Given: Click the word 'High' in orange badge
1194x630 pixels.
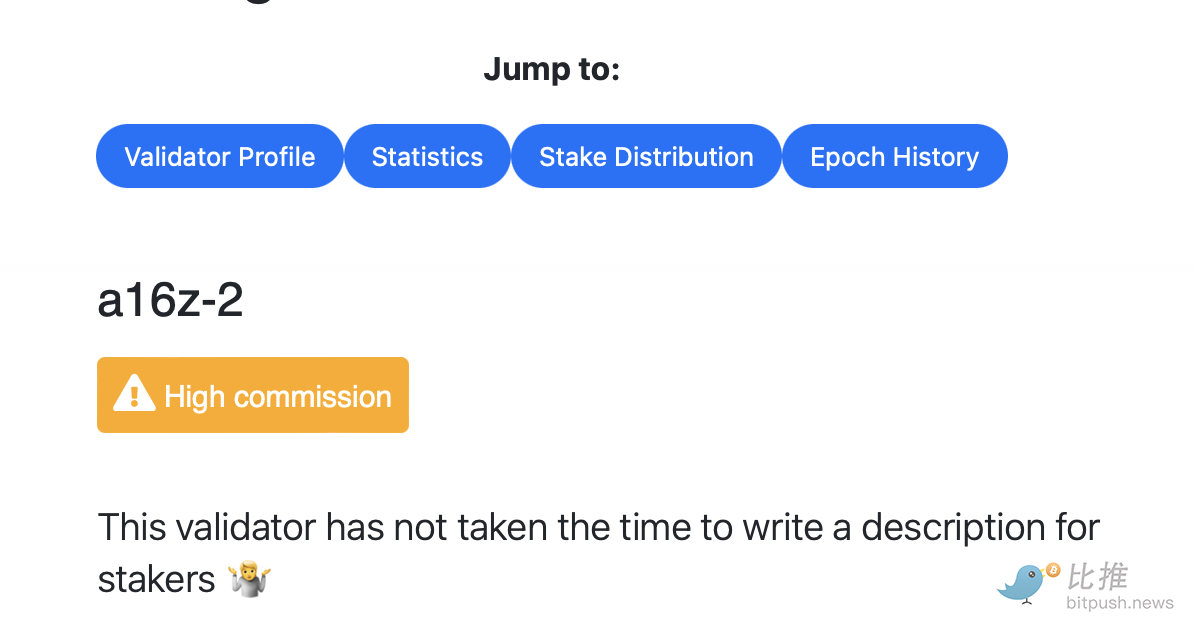Looking at the screenshot, I should [x=194, y=397].
